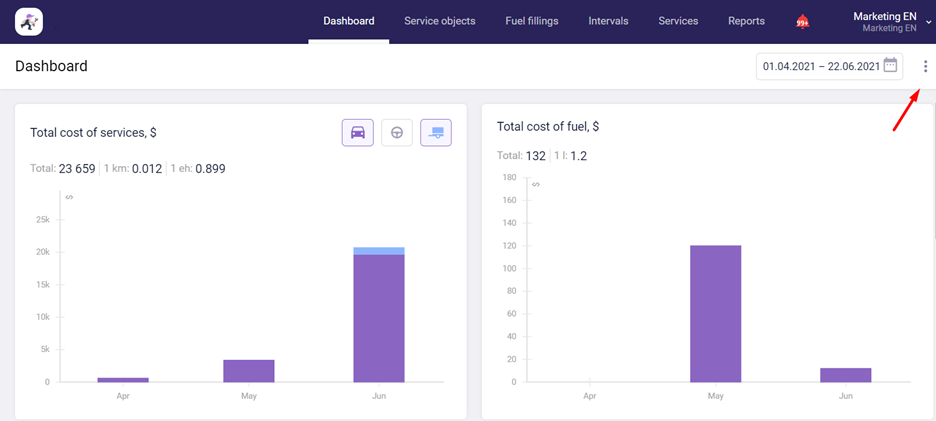The height and width of the screenshot is (421, 936).
Task: Open the notifications bell showing 99+
Action: 802,22
